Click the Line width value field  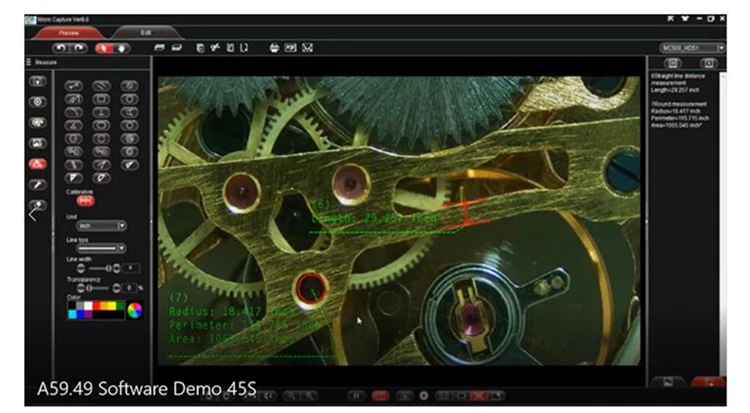coord(132,268)
